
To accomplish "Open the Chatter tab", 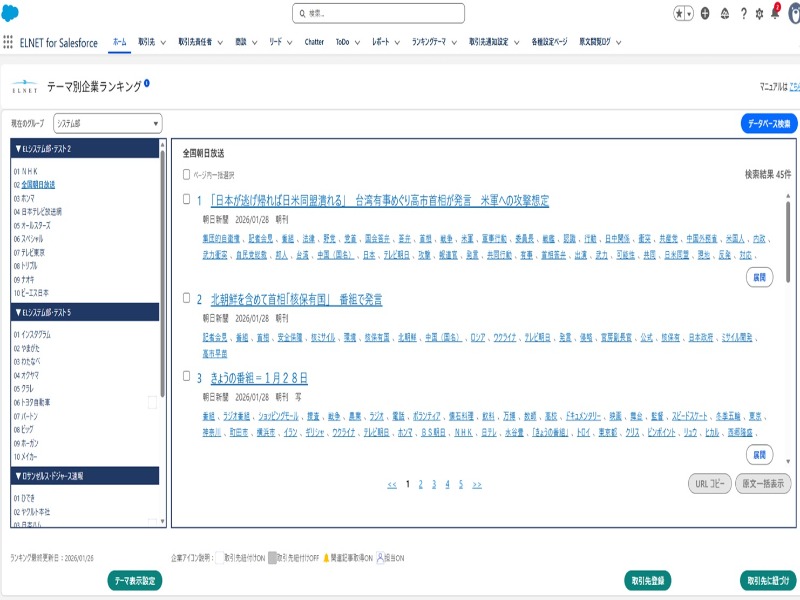I will coord(314,42).
